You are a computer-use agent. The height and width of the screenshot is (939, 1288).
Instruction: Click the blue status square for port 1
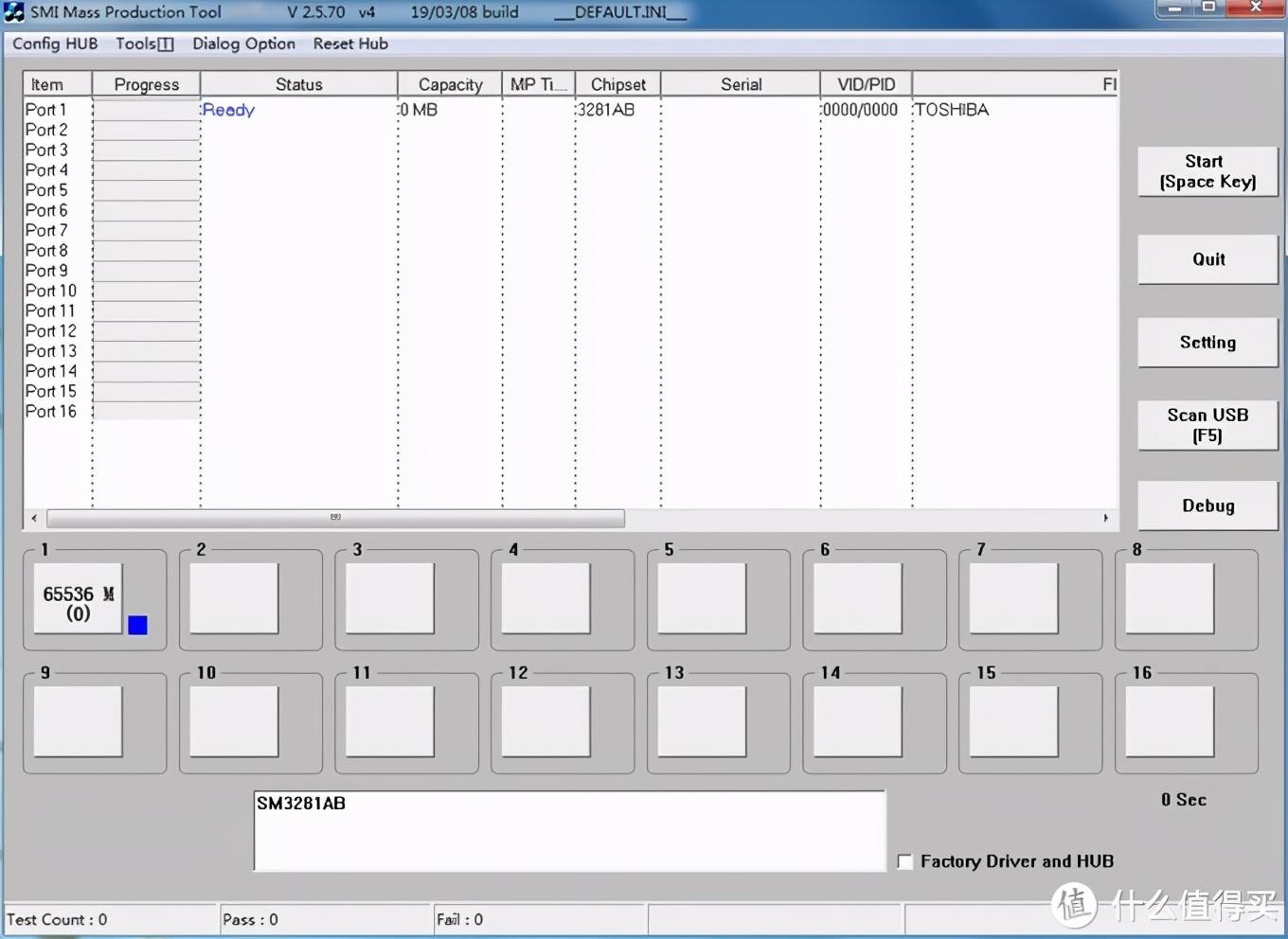[137, 625]
